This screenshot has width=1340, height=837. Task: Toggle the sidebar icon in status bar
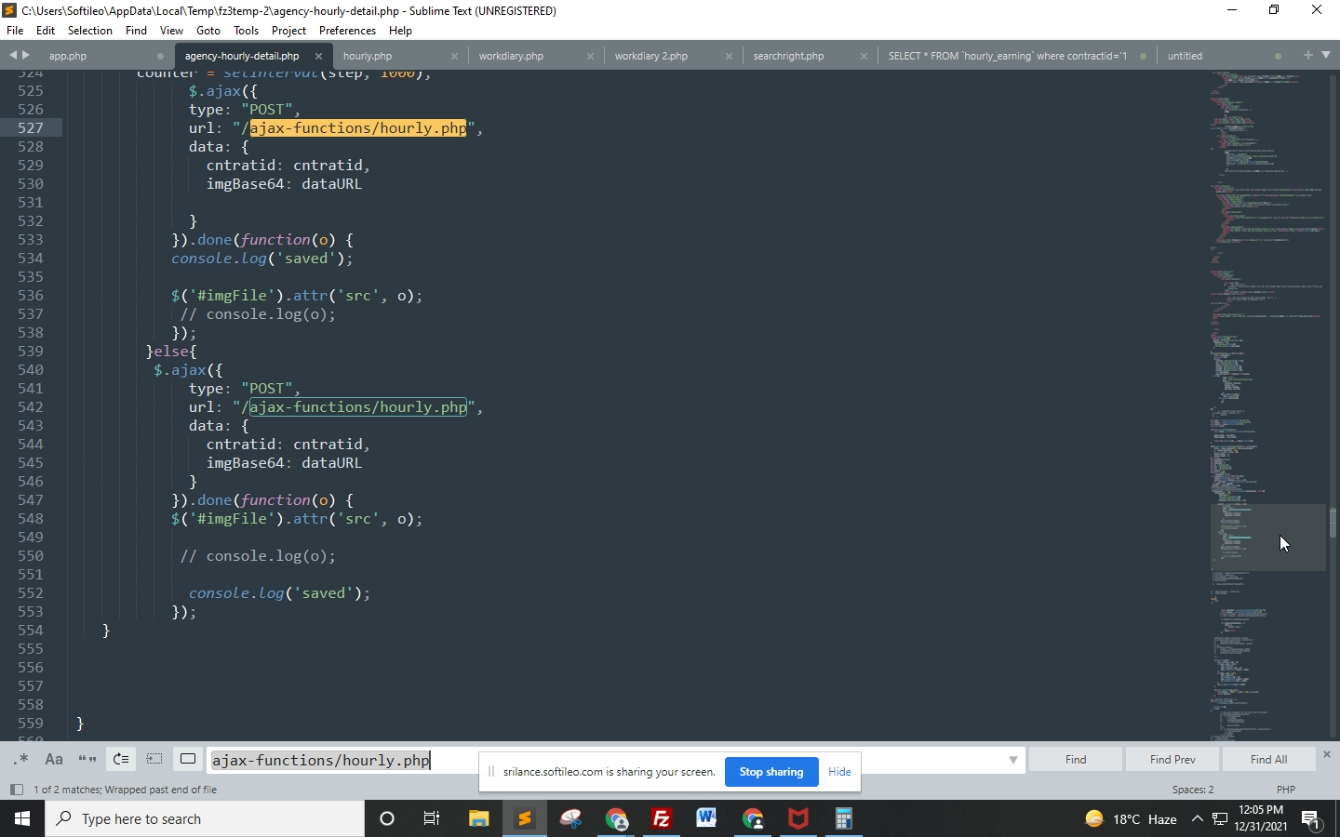point(16,789)
